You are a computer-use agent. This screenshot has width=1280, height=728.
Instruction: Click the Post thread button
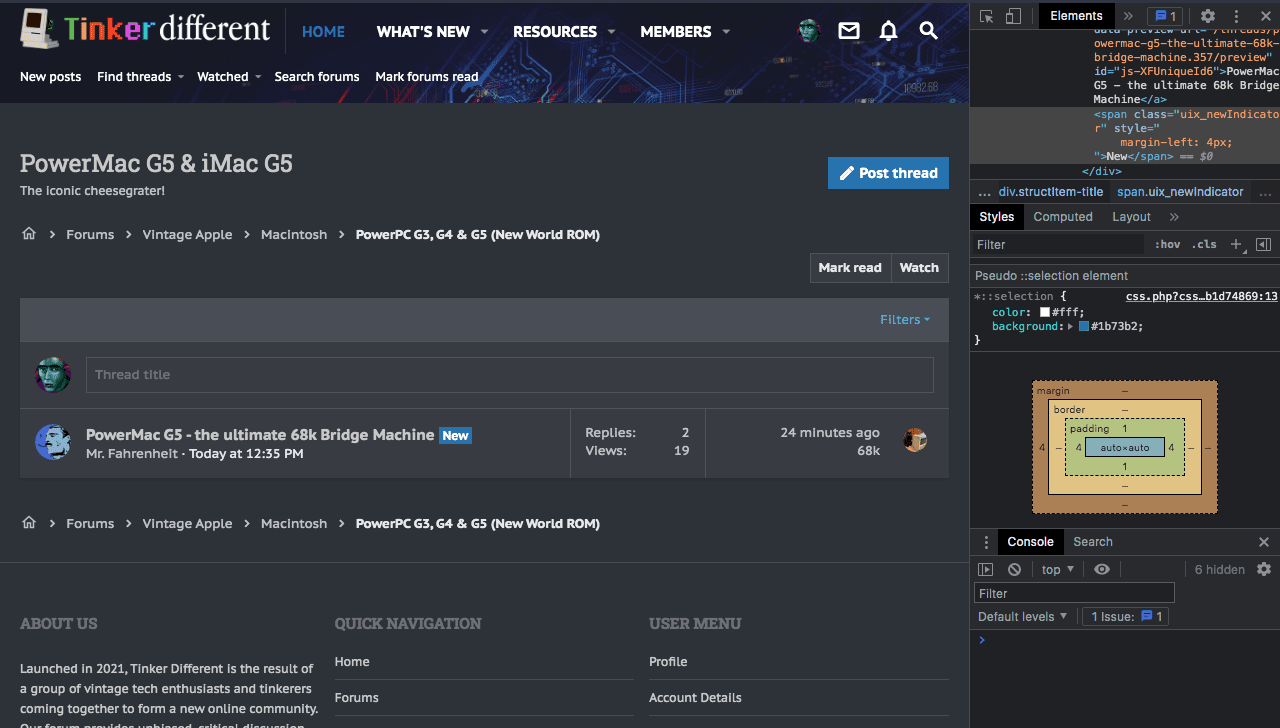(888, 173)
